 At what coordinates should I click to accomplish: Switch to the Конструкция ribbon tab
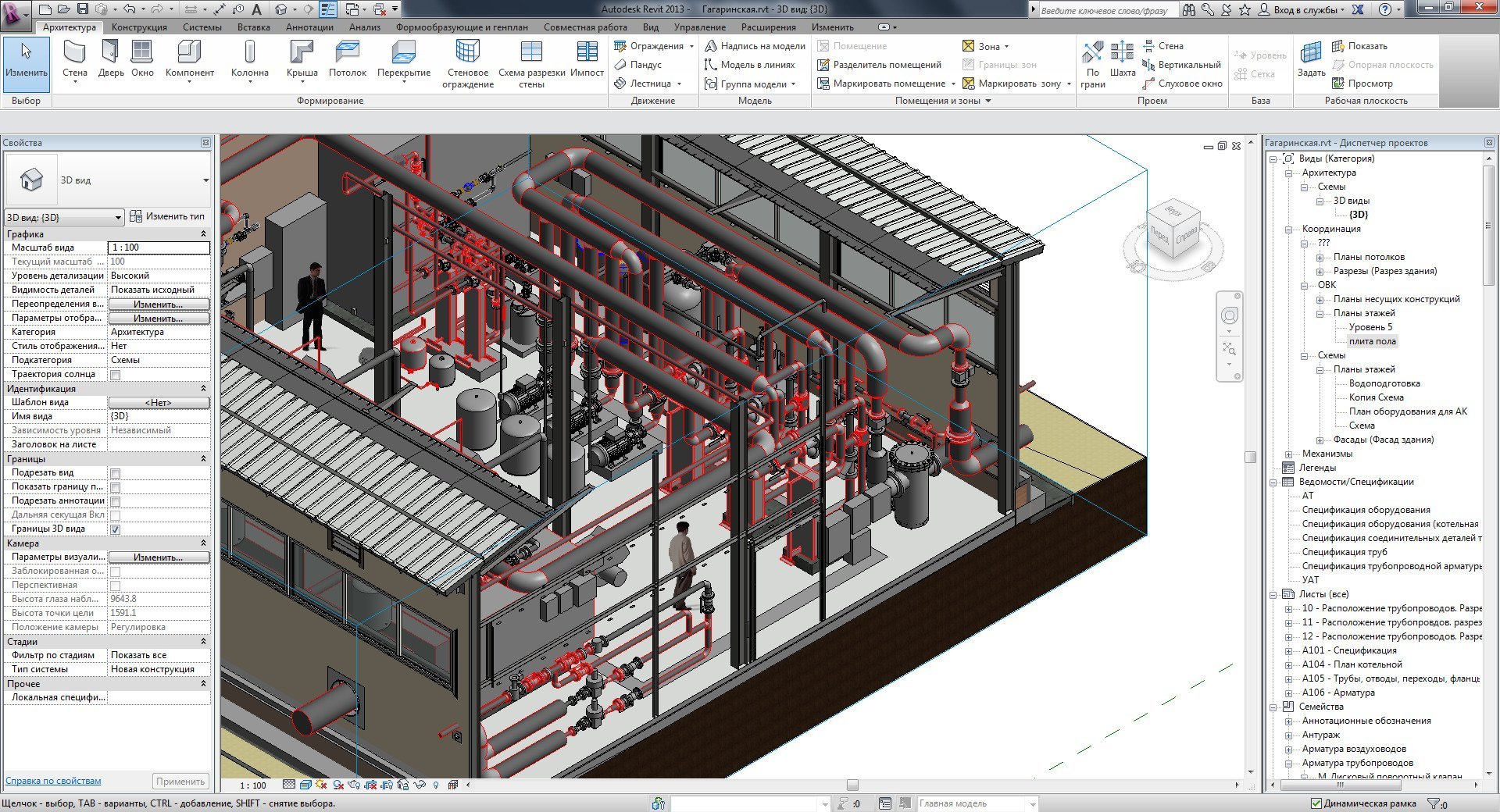(139, 27)
